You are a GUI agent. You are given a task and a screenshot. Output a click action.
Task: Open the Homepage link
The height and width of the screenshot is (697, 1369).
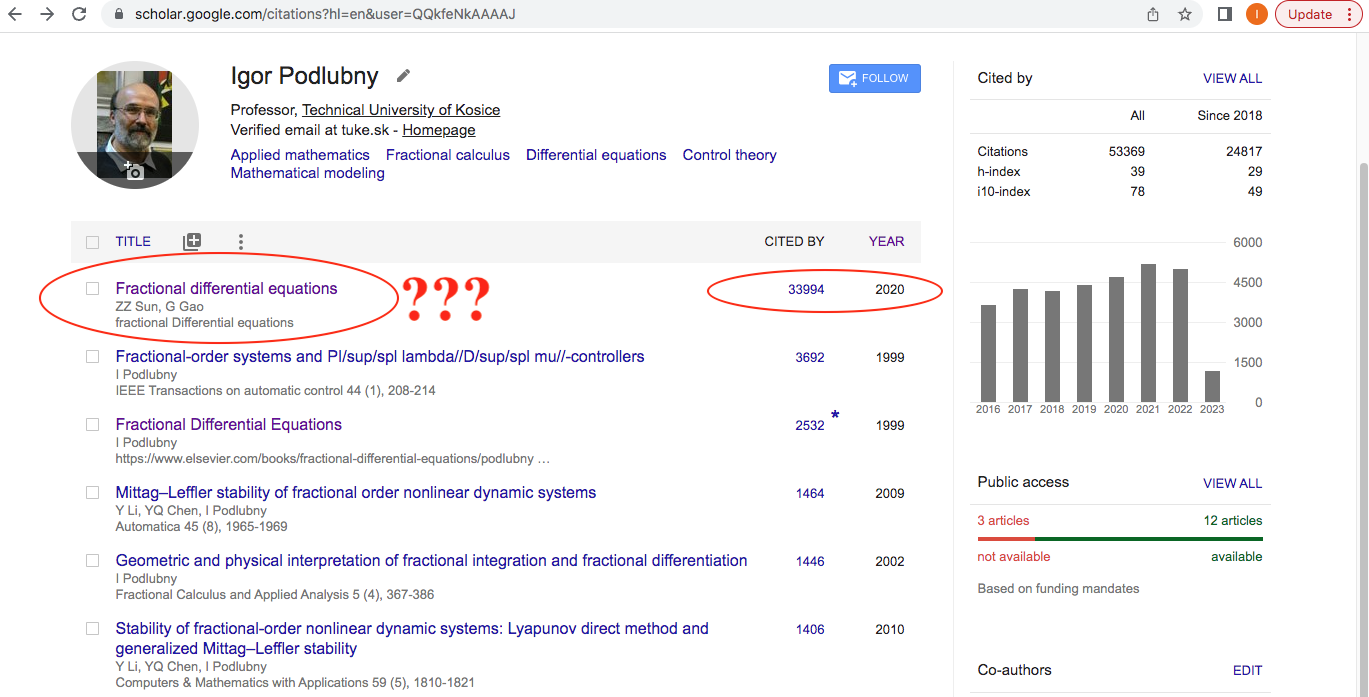[x=439, y=130]
